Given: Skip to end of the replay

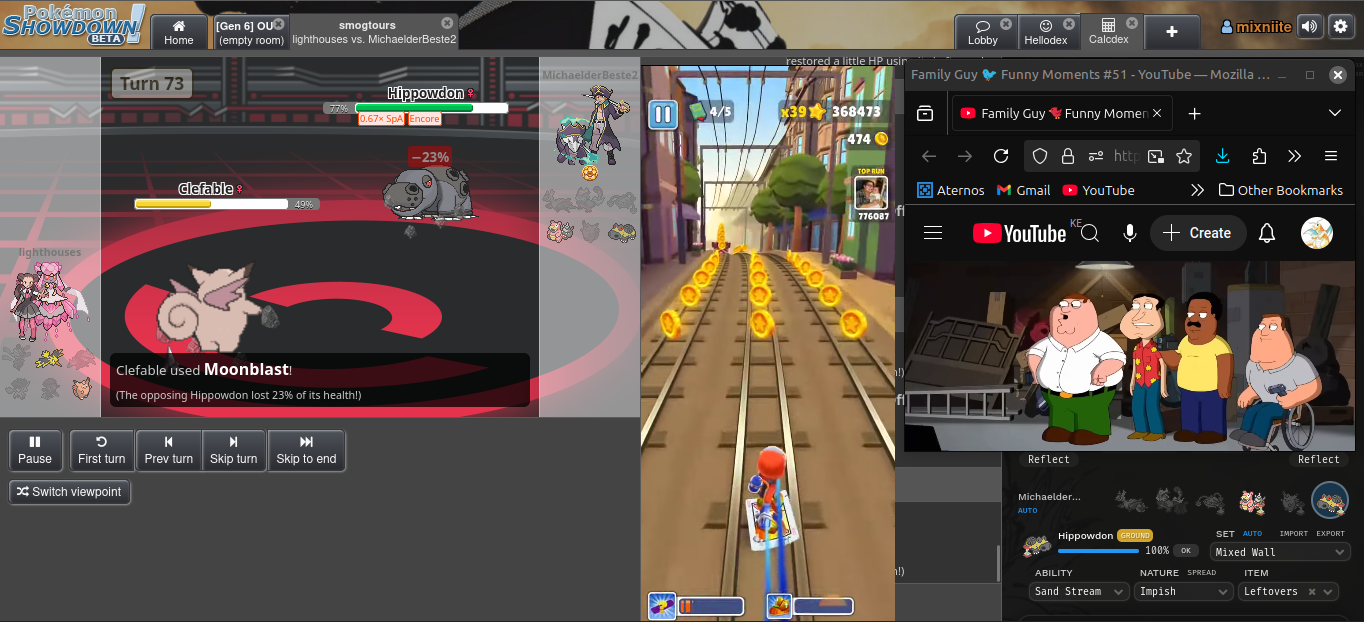Looking at the screenshot, I should pyautogui.click(x=306, y=450).
